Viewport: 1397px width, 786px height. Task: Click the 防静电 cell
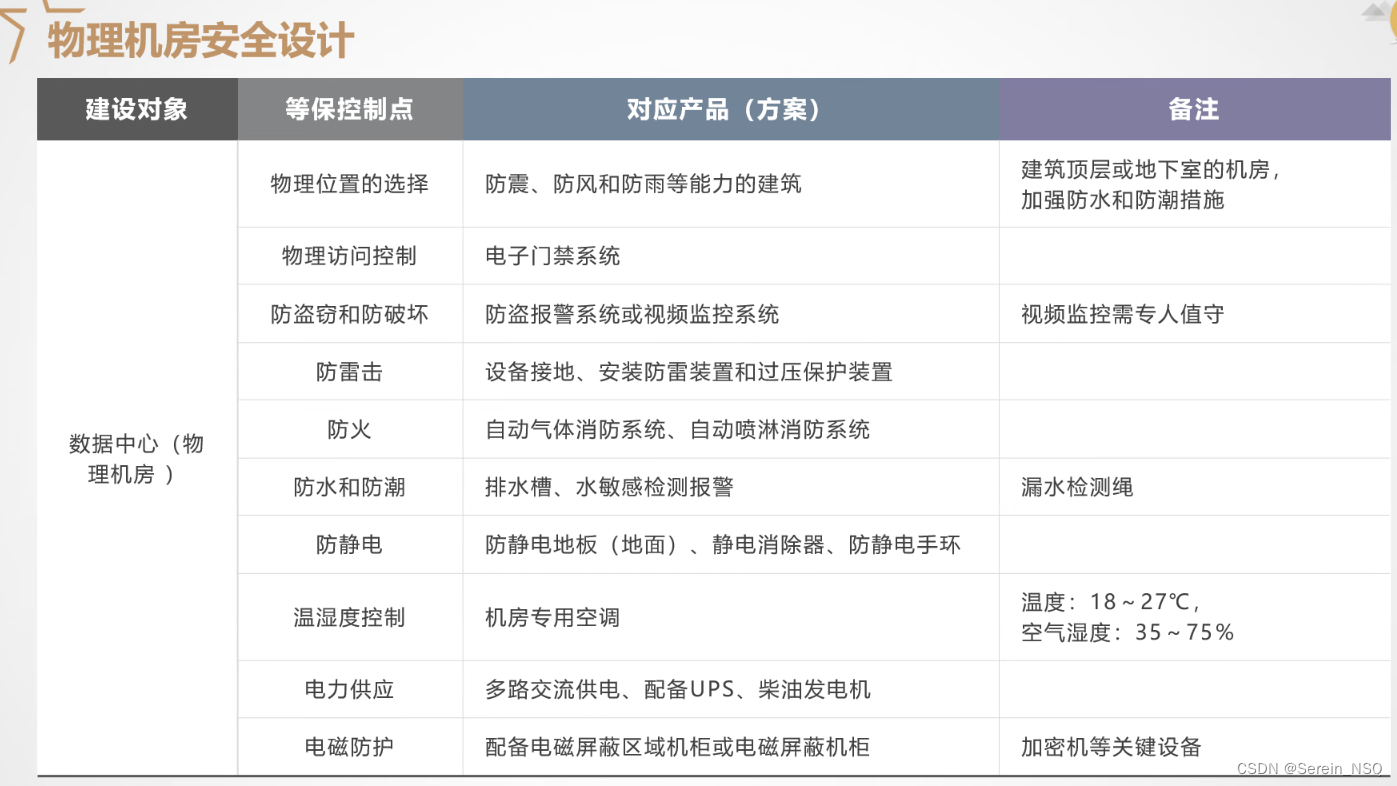(350, 545)
